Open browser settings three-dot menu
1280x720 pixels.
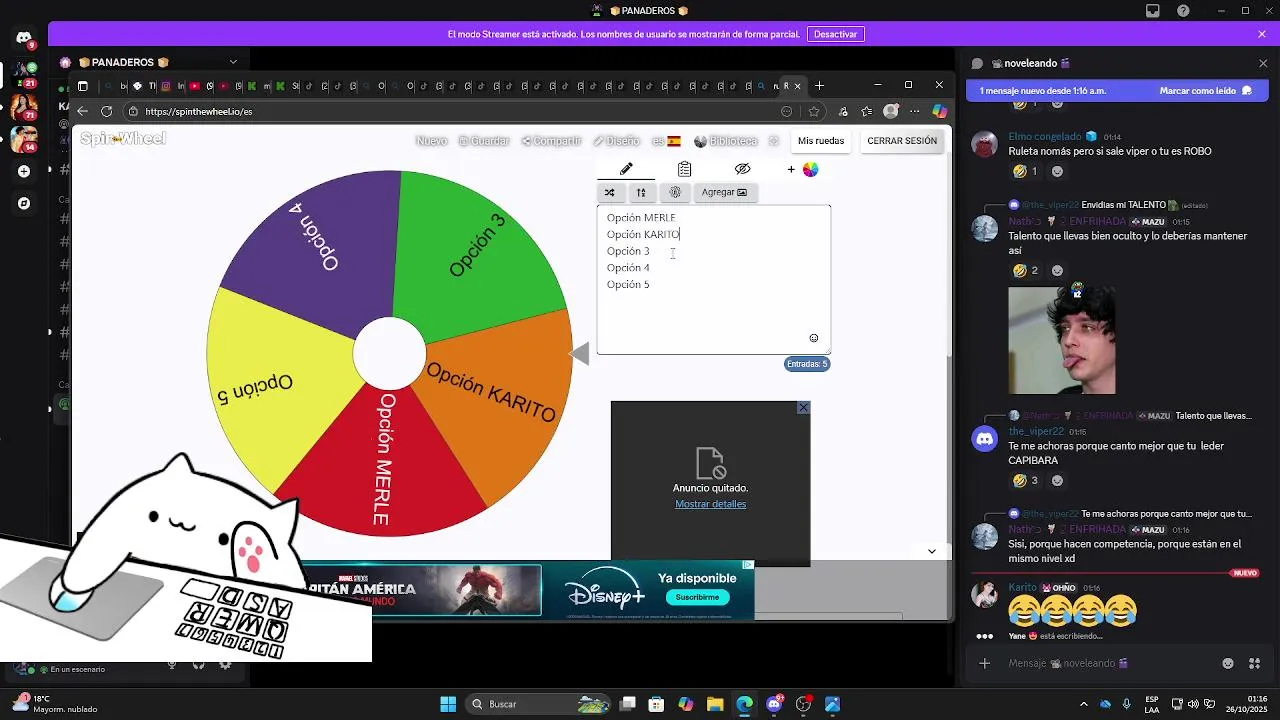pyautogui.click(x=915, y=111)
